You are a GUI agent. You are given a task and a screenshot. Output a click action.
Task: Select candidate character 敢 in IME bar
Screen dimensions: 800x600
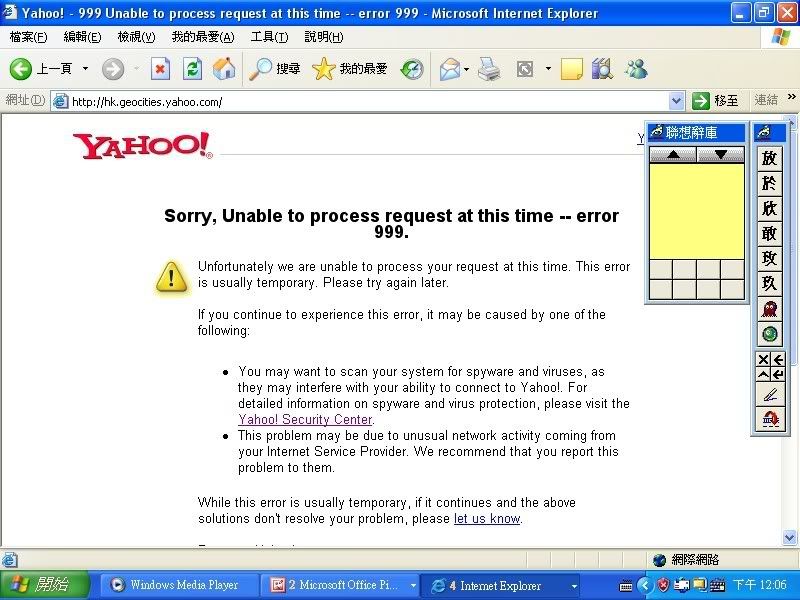(x=769, y=233)
